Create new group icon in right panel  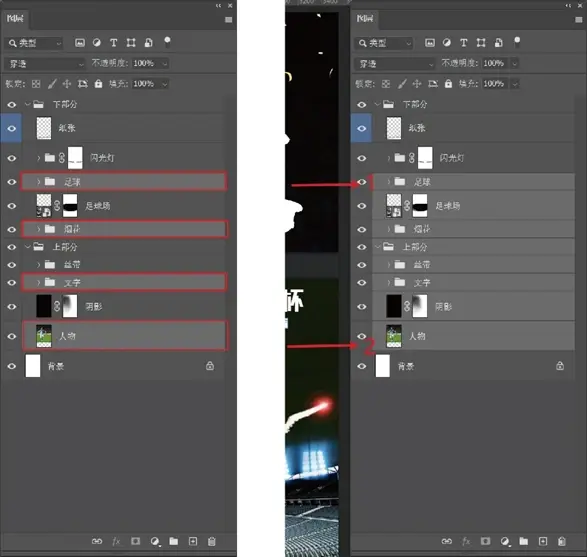(x=524, y=541)
